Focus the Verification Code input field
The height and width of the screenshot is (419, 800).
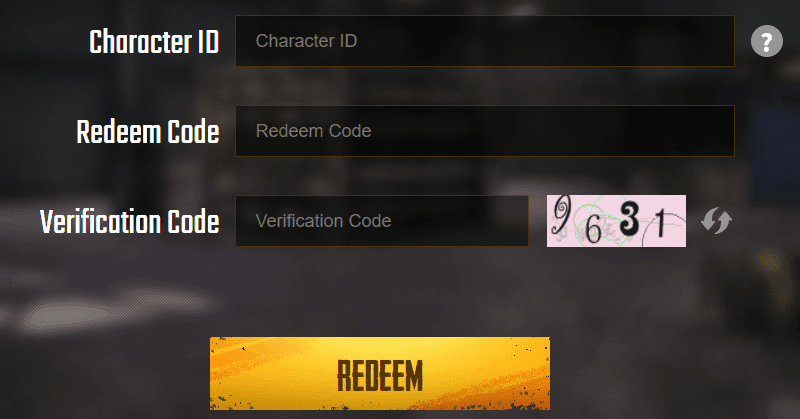click(x=382, y=221)
